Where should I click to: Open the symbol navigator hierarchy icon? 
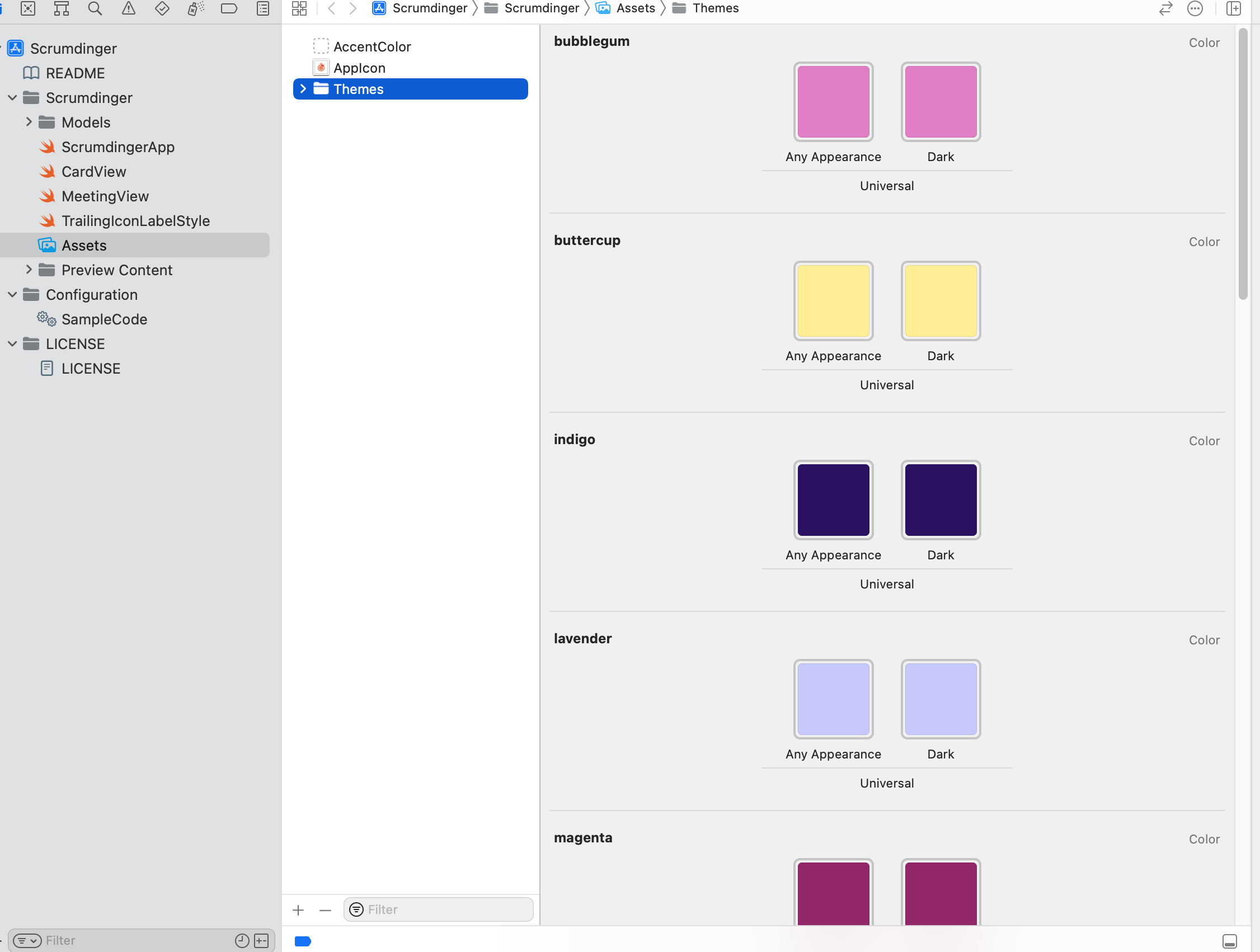tap(62, 8)
